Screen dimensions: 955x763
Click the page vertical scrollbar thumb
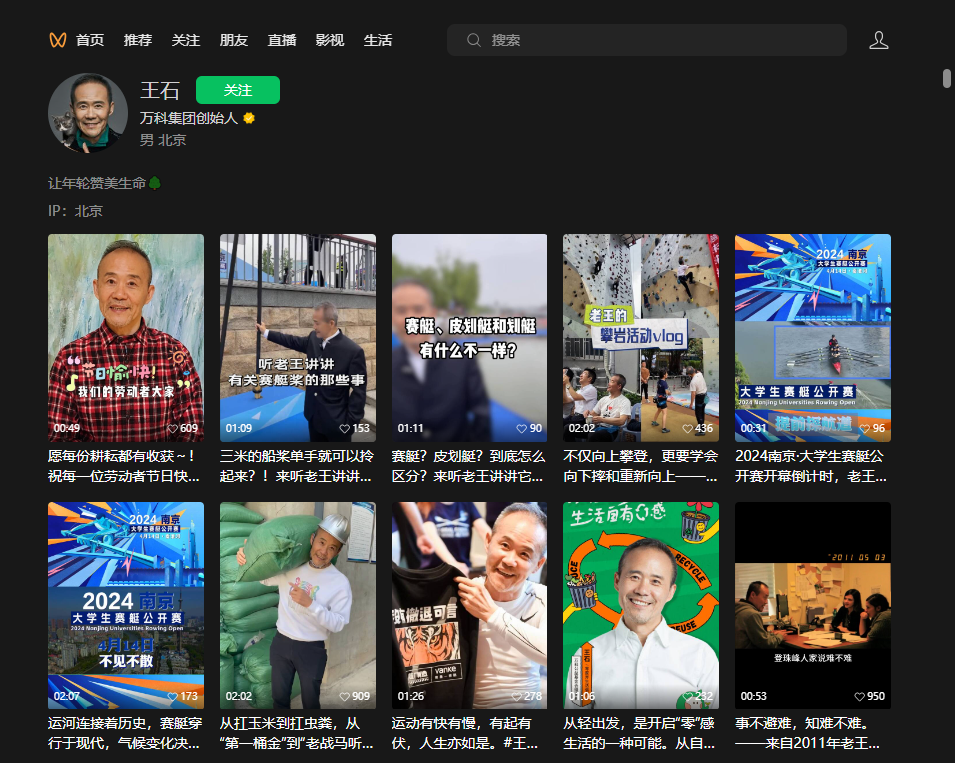[946, 79]
